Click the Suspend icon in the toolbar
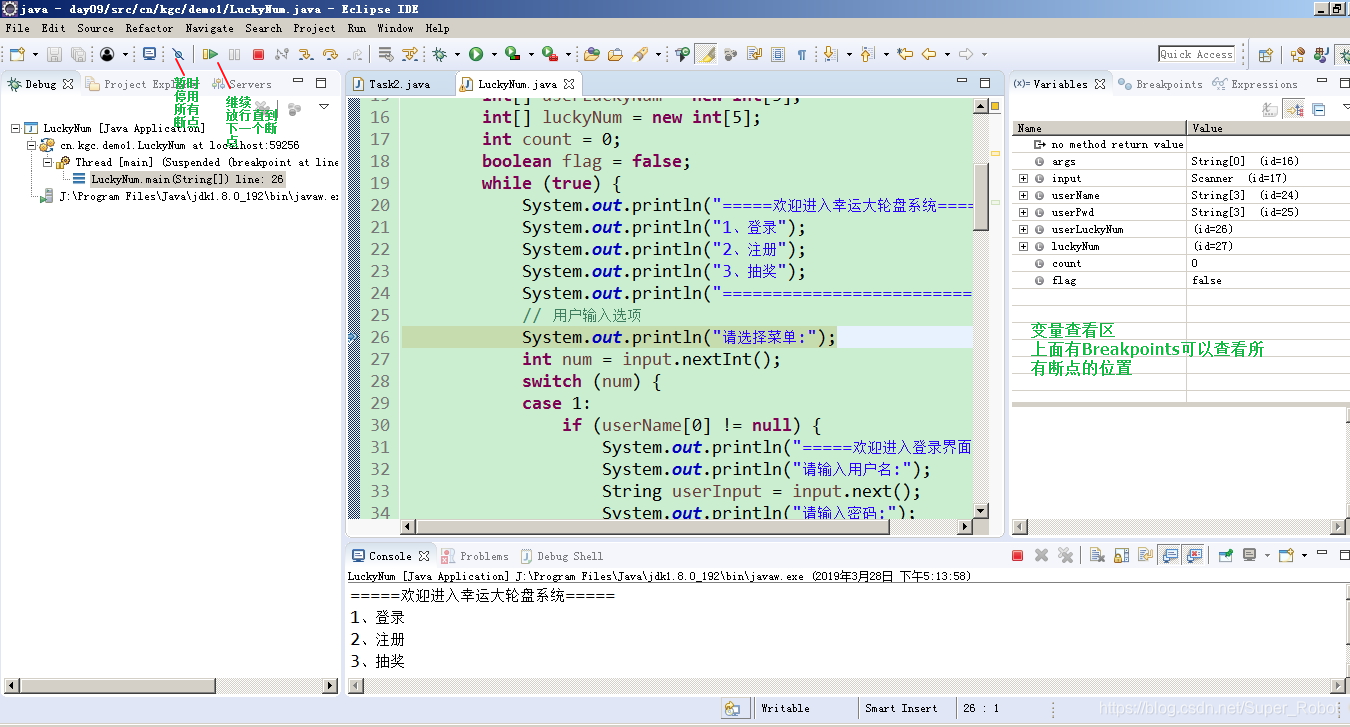Viewport: 1350px width, 727px height. click(x=235, y=54)
